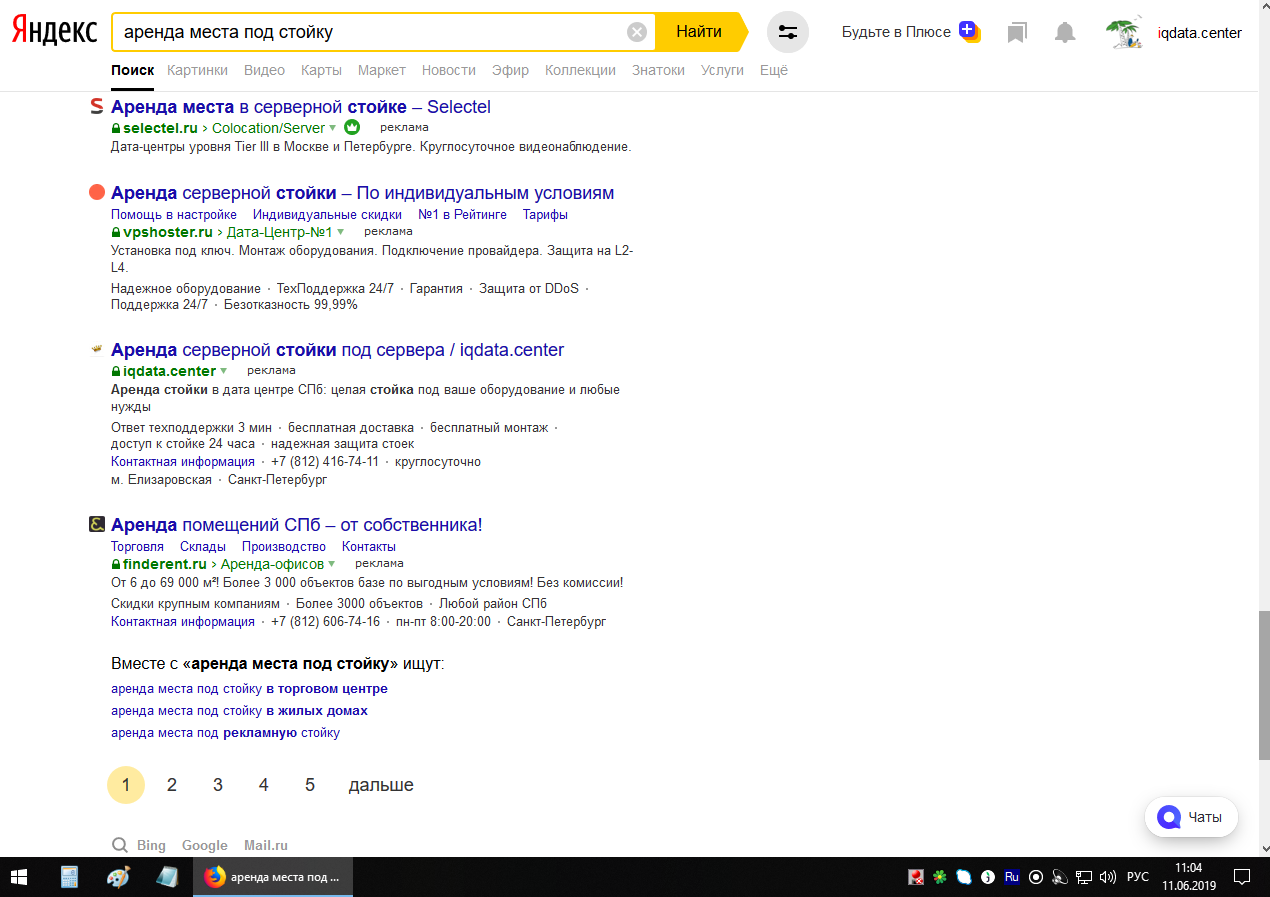The width and height of the screenshot is (1270, 897).
Task: Open Notepad from the taskbar
Action: (167, 877)
